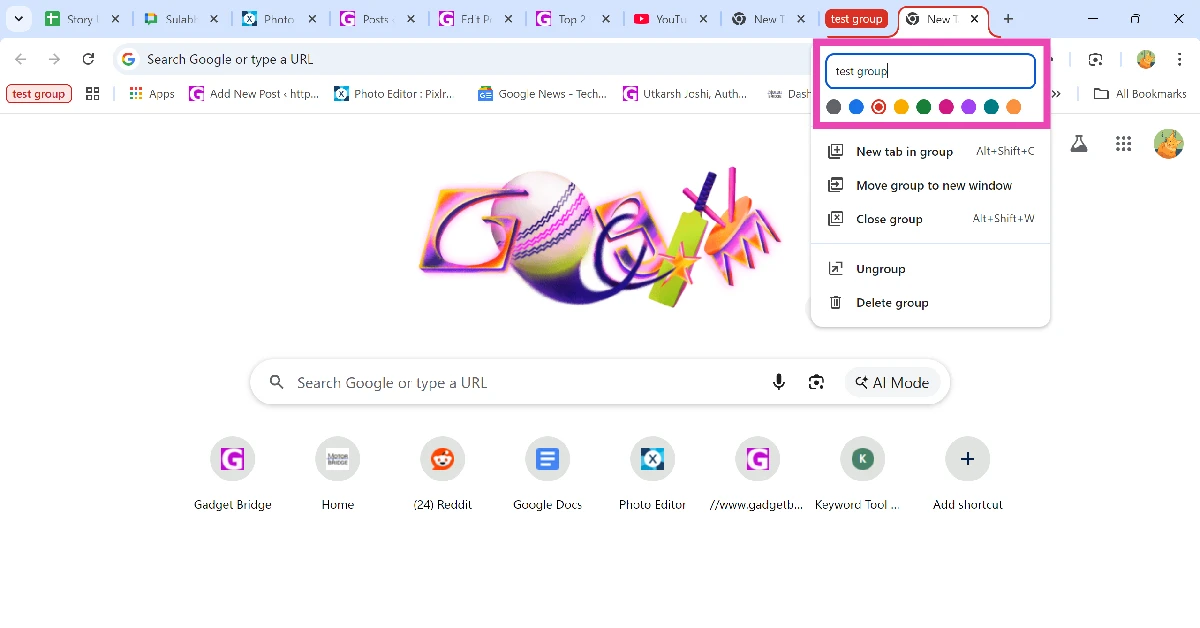Click the Search Labs flask icon

1078,144
